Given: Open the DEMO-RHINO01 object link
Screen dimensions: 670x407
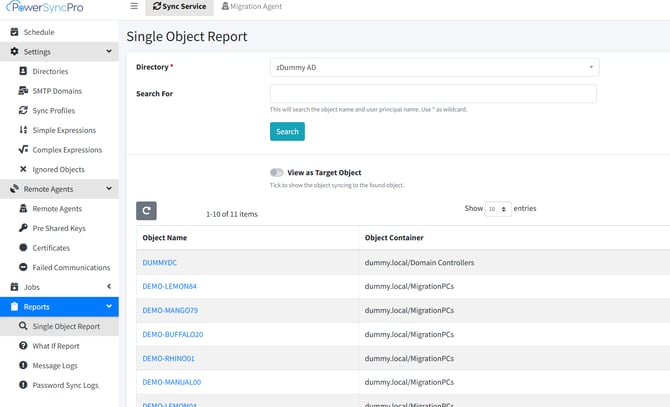Looking at the screenshot, I should click(x=168, y=358).
